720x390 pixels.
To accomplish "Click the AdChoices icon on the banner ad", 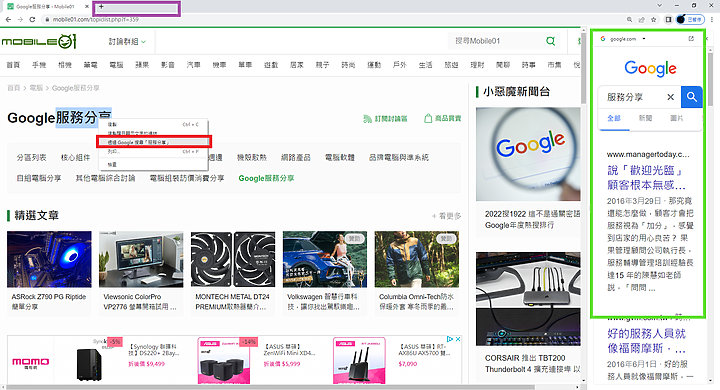I will coord(450,339).
